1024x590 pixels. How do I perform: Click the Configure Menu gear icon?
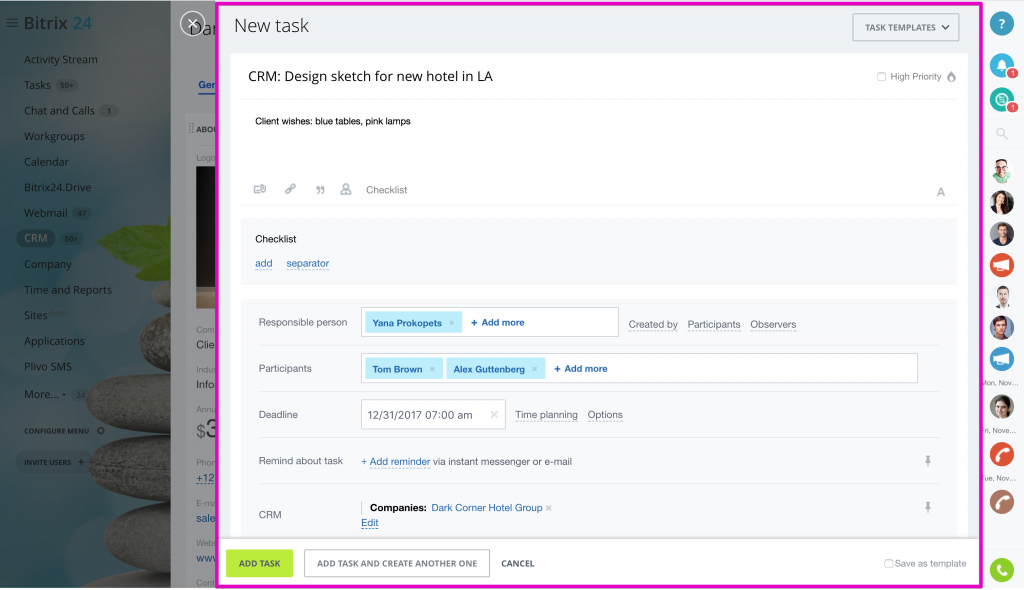(101, 431)
